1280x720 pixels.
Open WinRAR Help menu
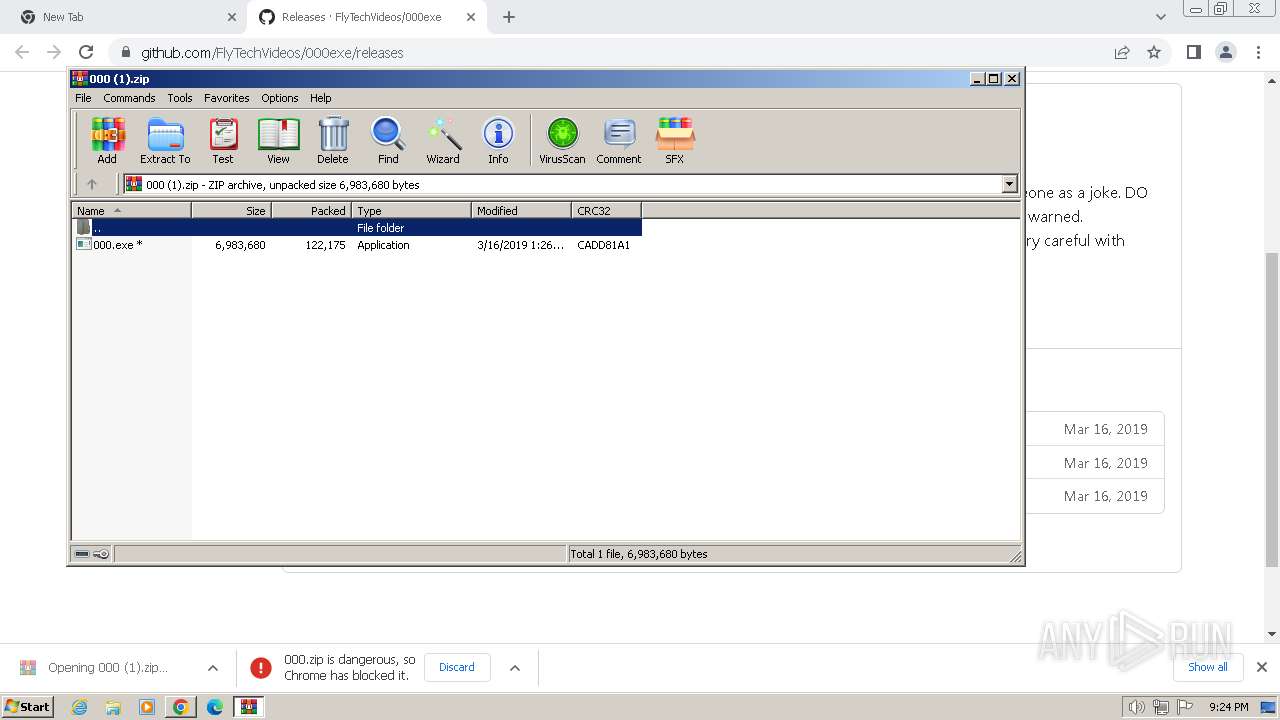tap(320, 98)
